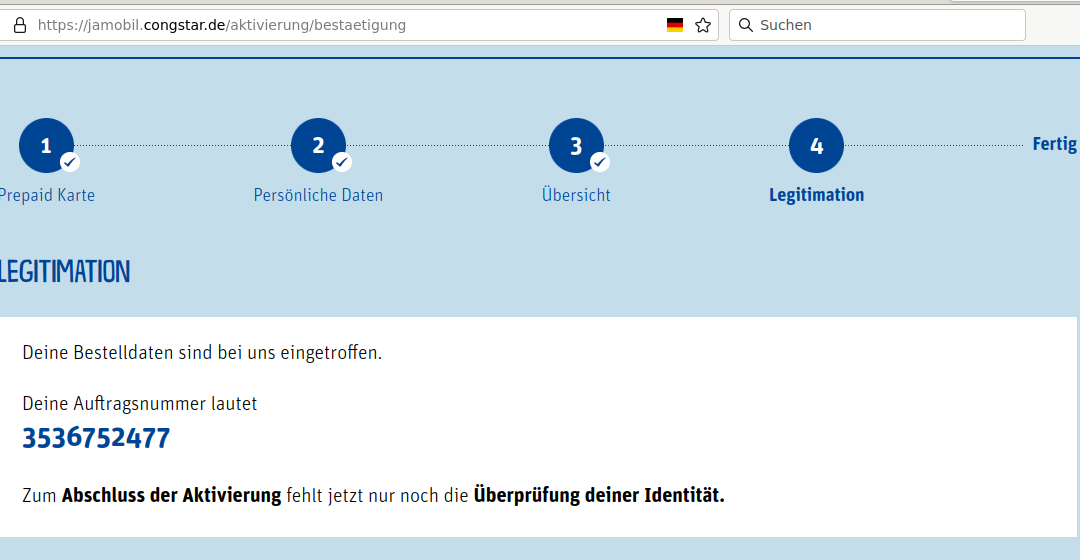
Task: Click the Fertig final step label
Action: click(1054, 144)
